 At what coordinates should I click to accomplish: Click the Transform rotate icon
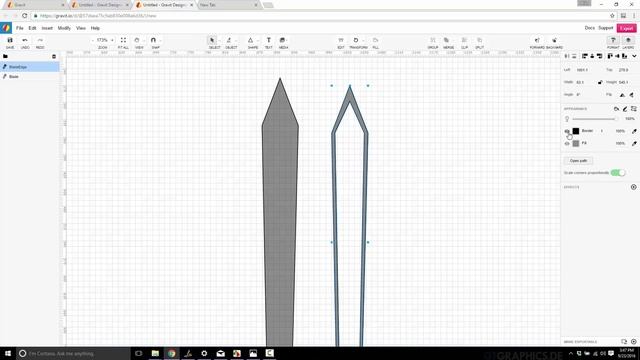pyautogui.click(x=356, y=40)
